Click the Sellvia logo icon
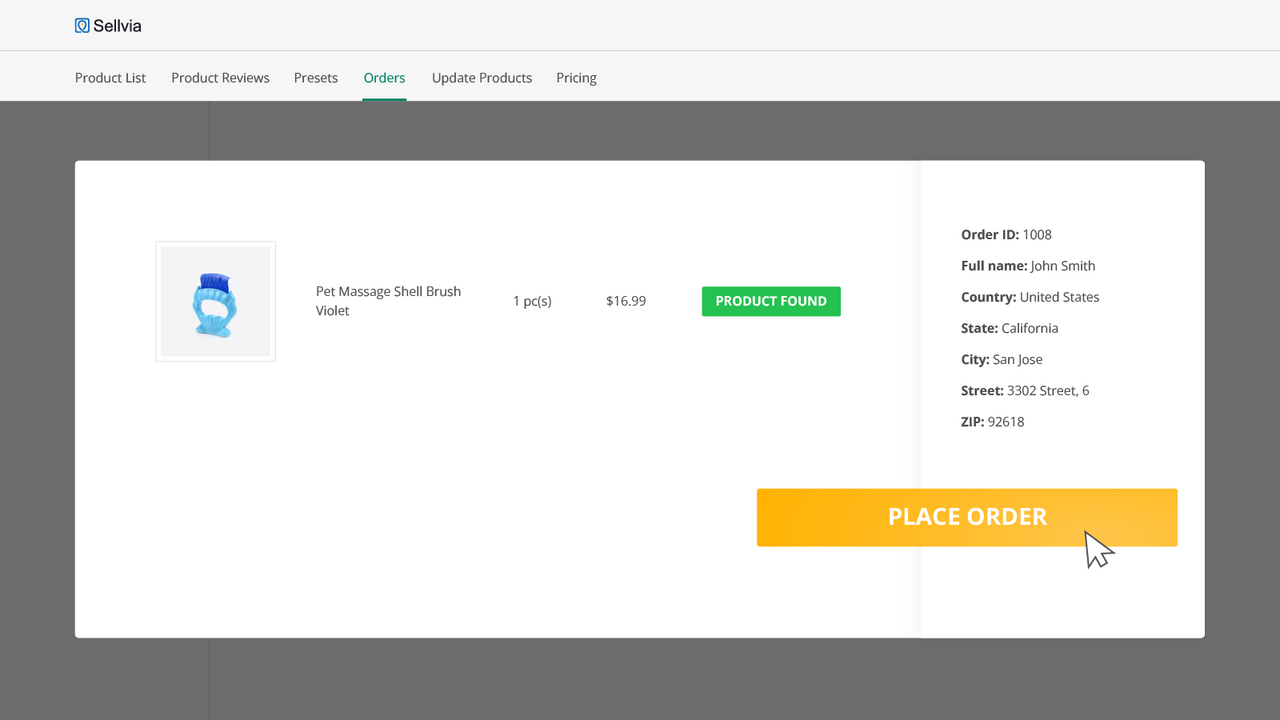Screen dimensions: 1280x720 click(x=81, y=25)
